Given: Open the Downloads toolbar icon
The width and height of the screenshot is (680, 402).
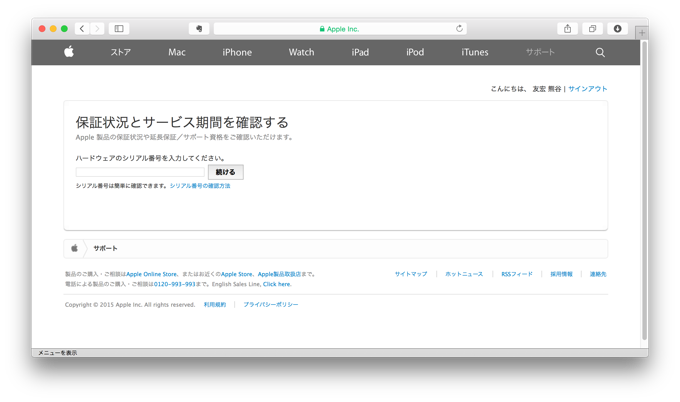Looking at the screenshot, I should 618,29.
